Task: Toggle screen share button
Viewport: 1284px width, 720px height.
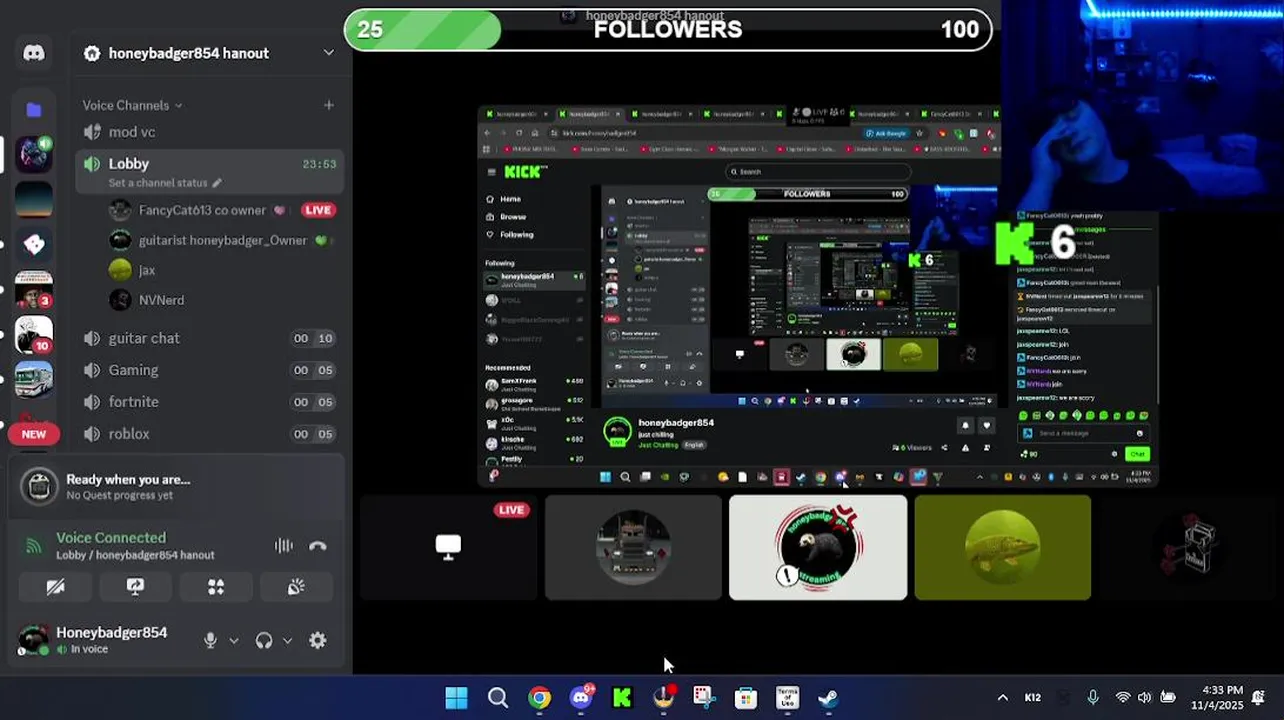Action: (x=136, y=587)
